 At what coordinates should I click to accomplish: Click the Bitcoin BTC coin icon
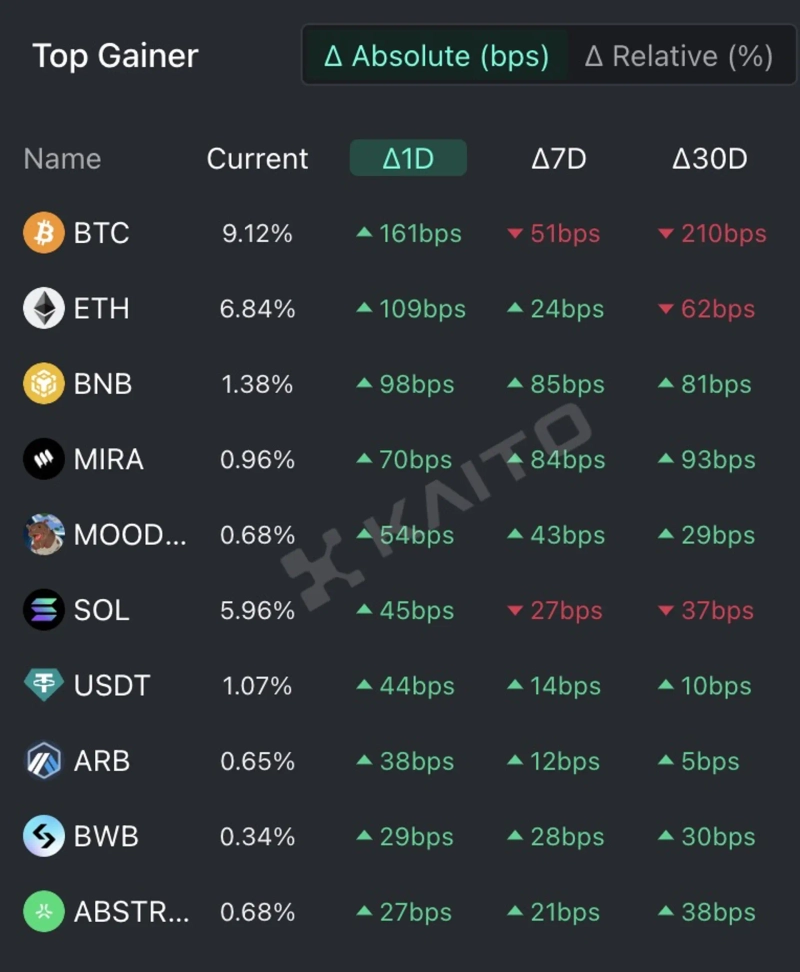(44, 233)
